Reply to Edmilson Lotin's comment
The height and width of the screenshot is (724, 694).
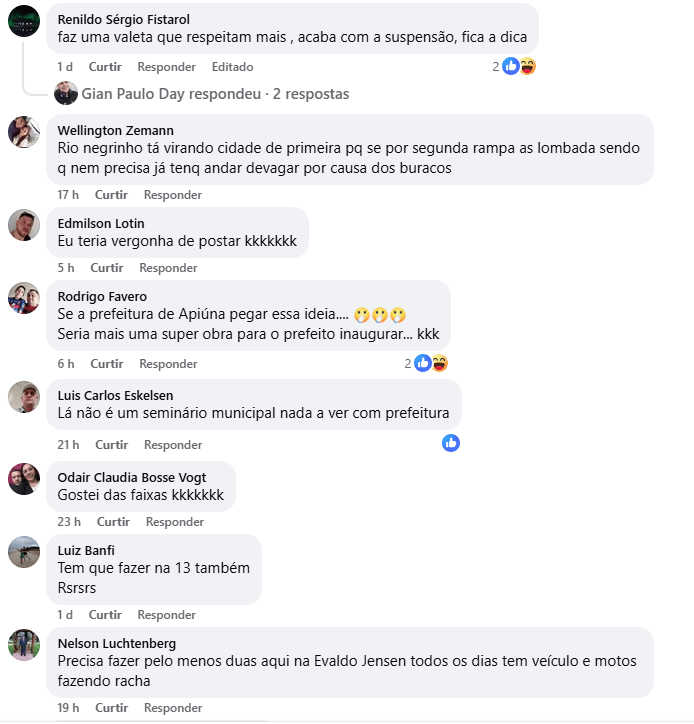point(168,268)
